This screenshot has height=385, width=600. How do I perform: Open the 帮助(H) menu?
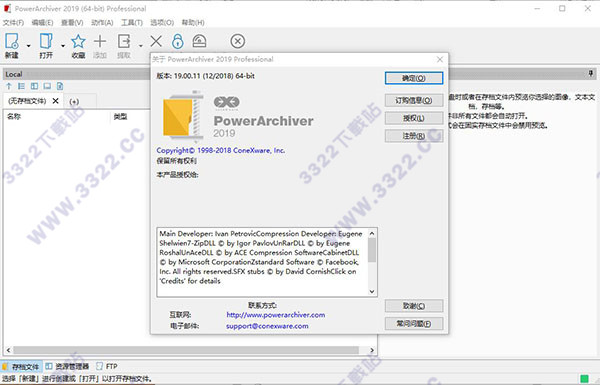[x=193, y=23]
